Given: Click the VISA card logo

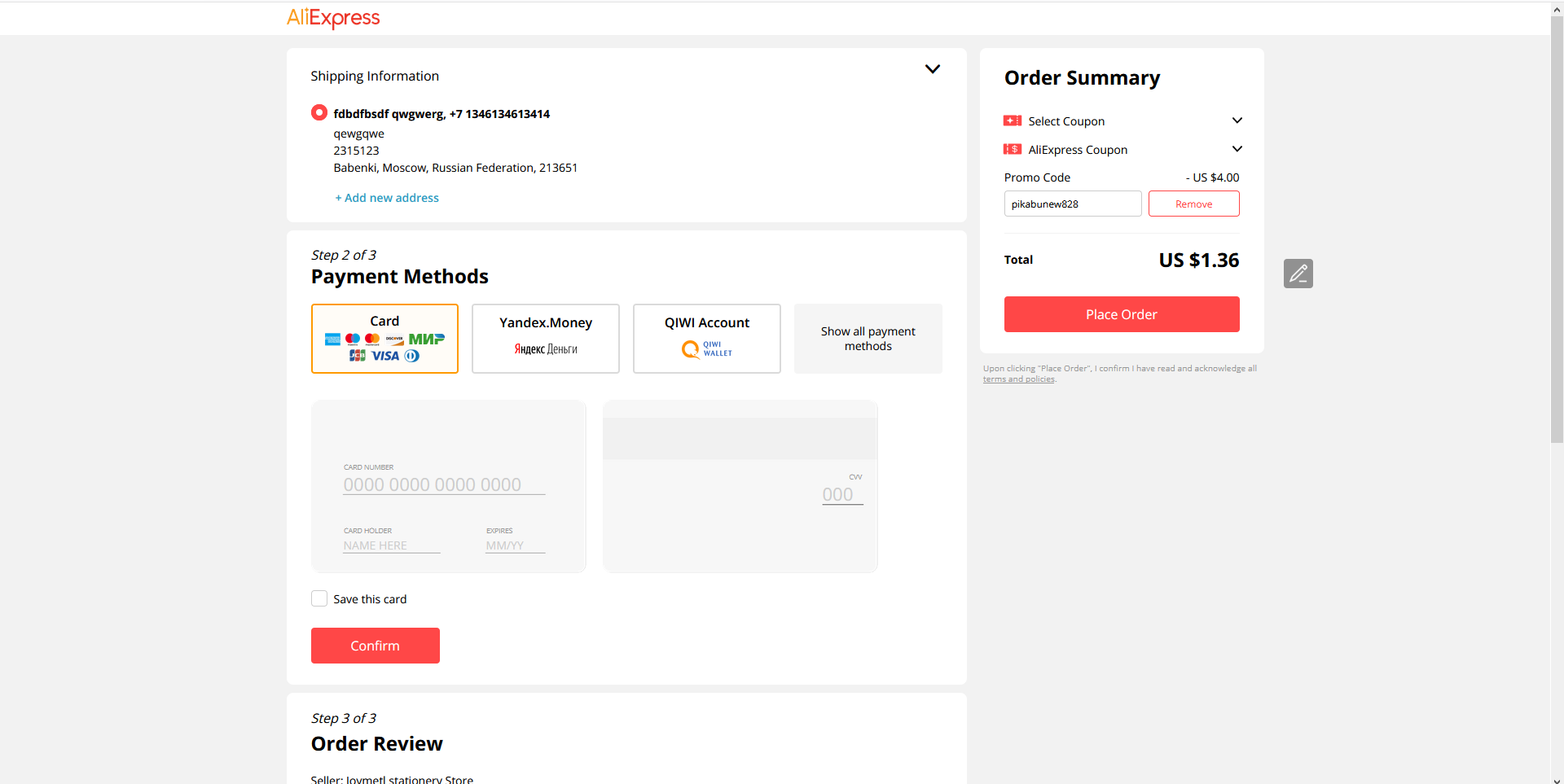Looking at the screenshot, I should (385, 356).
